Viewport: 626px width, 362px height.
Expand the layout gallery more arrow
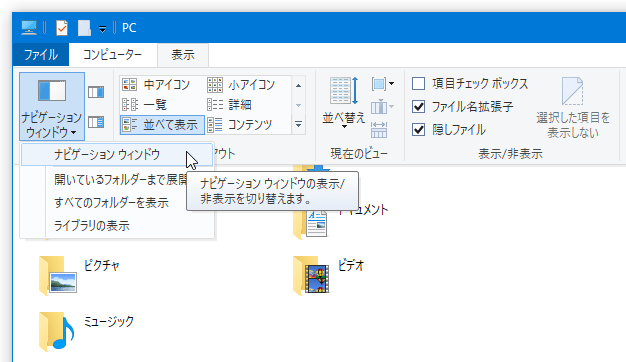tap(298, 125)
